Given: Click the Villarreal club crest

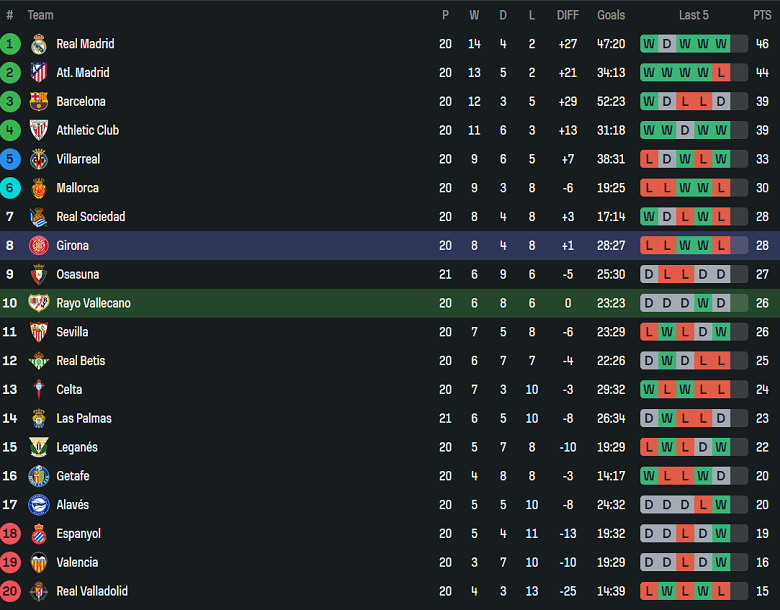Looking at the screenshot, I should (39, 159).
